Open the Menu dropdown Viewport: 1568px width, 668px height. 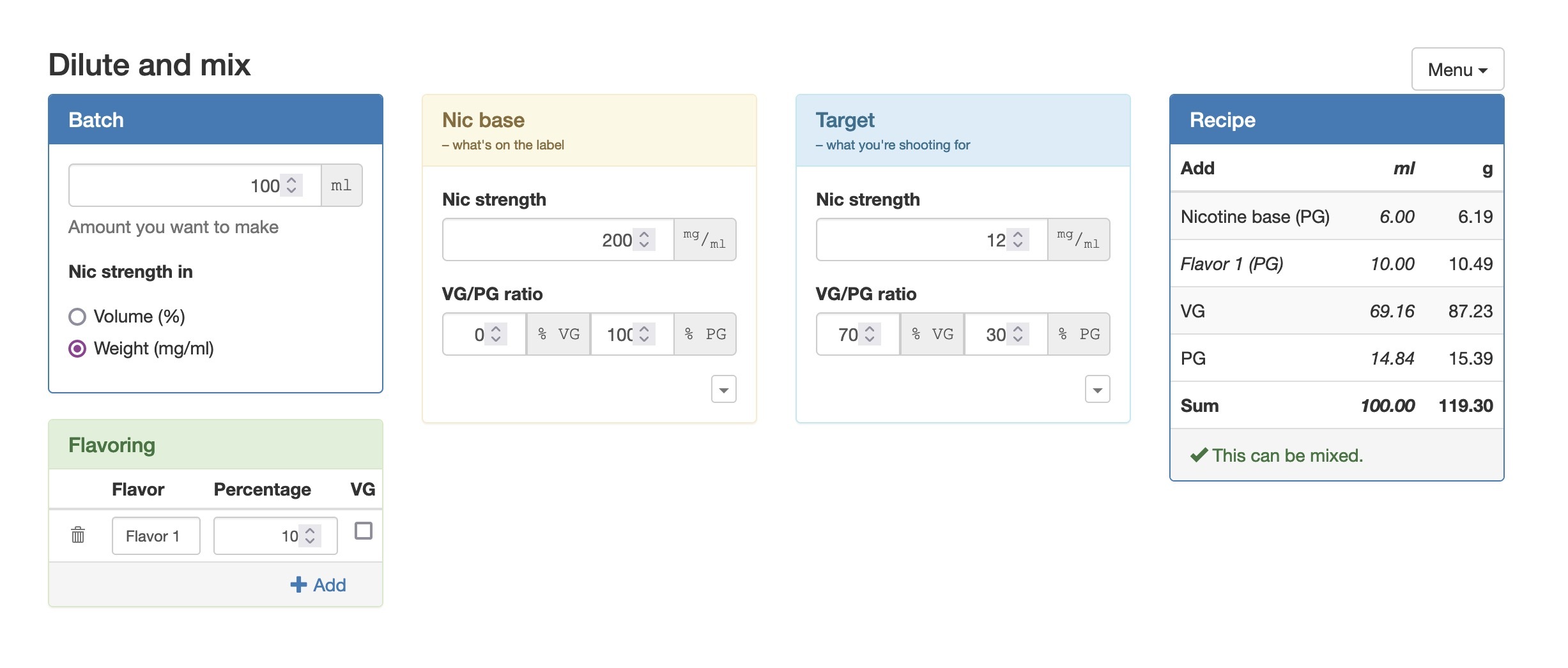click(x=1457, y=70)
